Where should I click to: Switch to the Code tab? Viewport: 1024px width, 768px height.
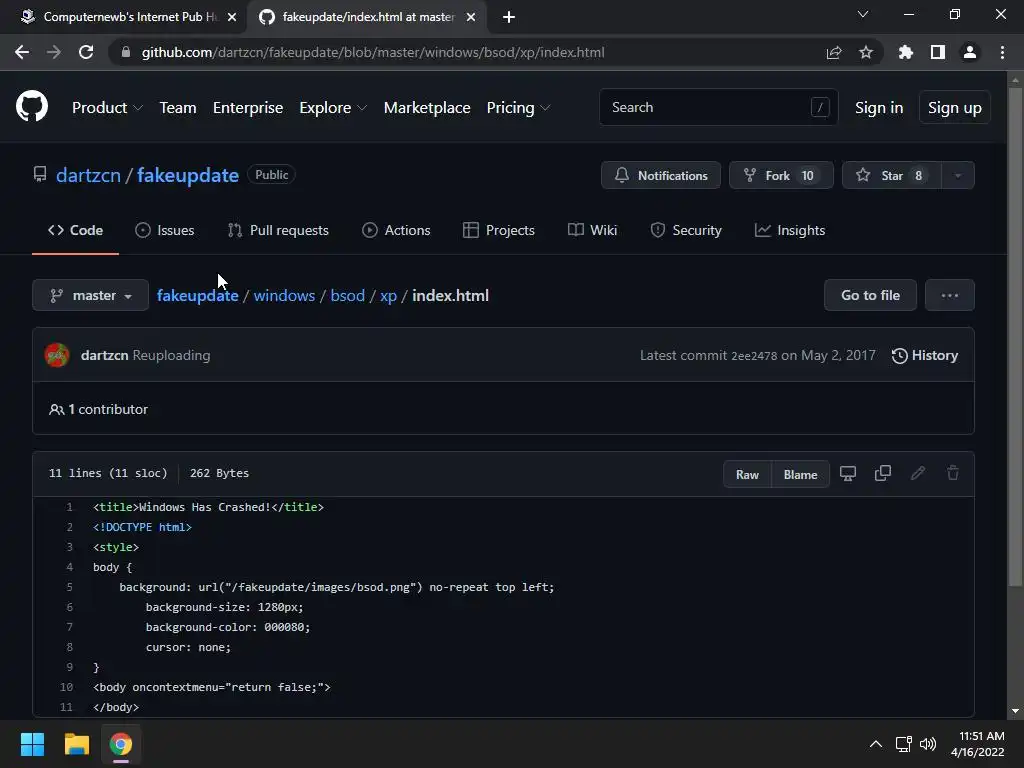point(75,230)
